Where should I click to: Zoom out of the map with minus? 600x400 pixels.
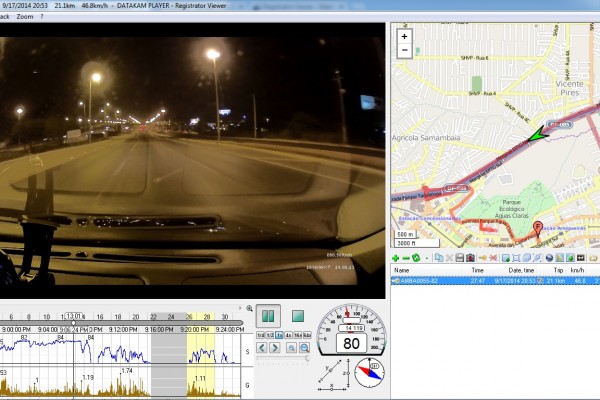click(x=404, y=49)
